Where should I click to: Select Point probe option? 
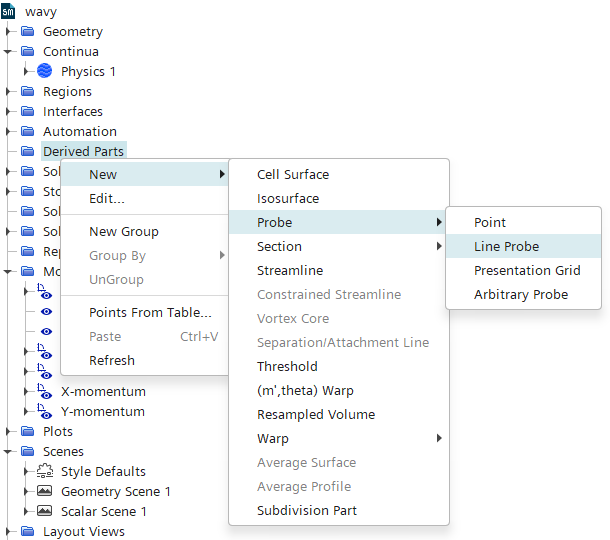[490, 222]
